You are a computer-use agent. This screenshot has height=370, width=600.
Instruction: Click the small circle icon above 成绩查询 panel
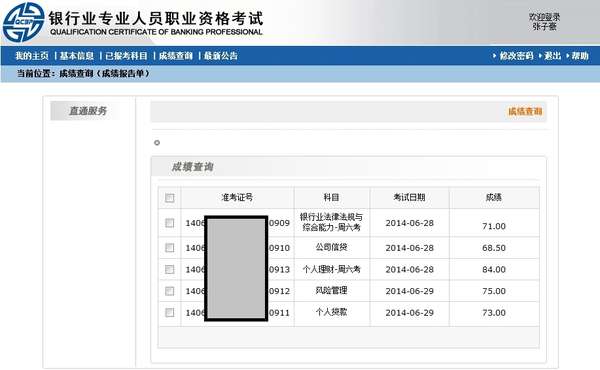pos(157,143)
